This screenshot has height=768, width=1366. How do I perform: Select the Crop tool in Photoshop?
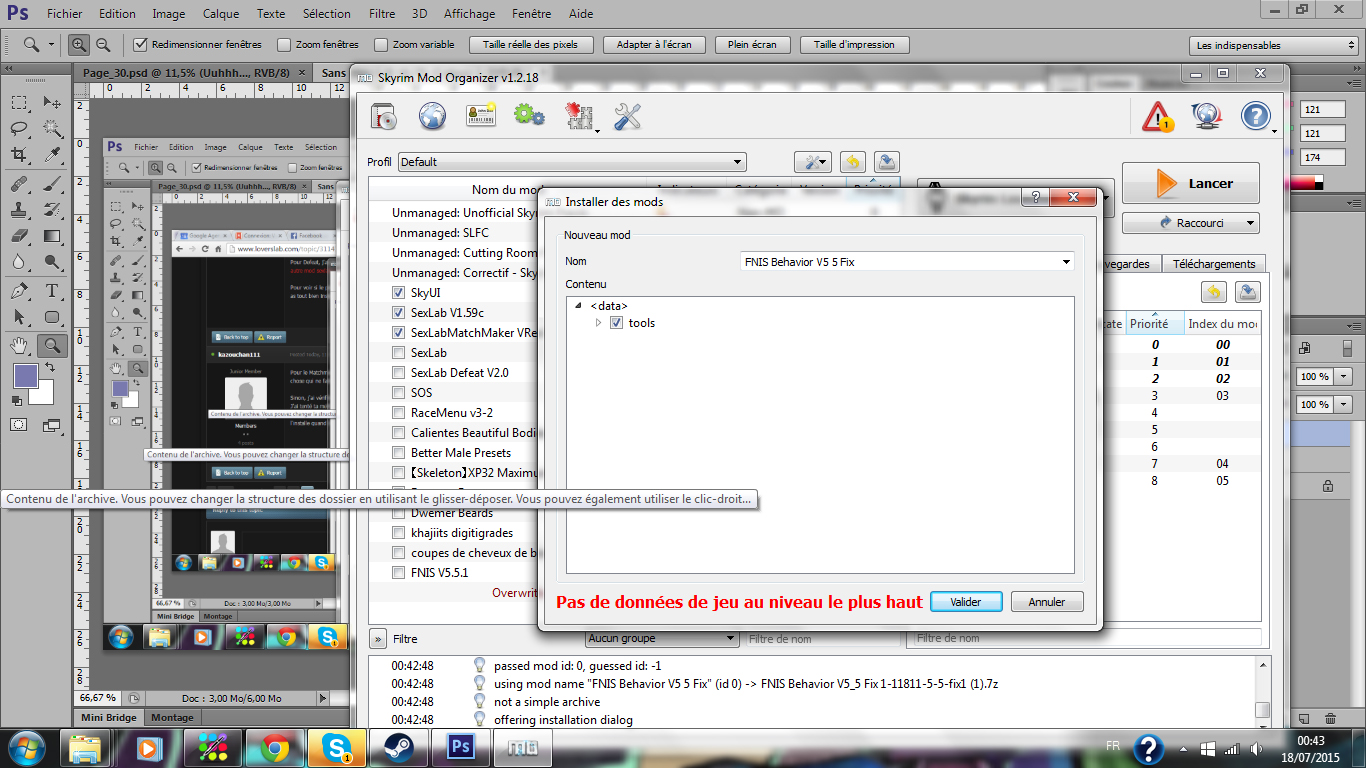coord(19,154)
